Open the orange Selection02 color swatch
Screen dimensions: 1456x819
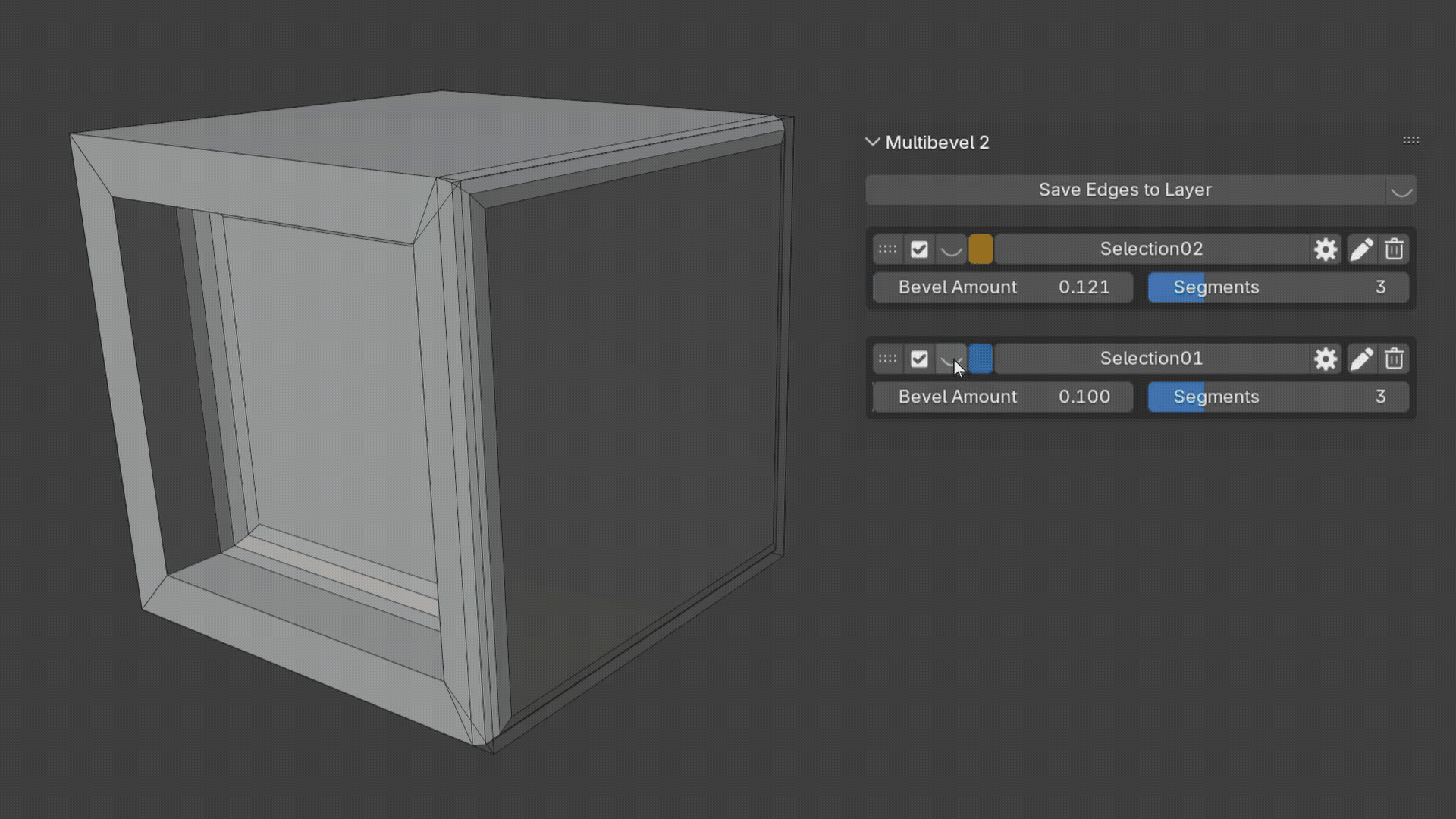pos(981,249)
